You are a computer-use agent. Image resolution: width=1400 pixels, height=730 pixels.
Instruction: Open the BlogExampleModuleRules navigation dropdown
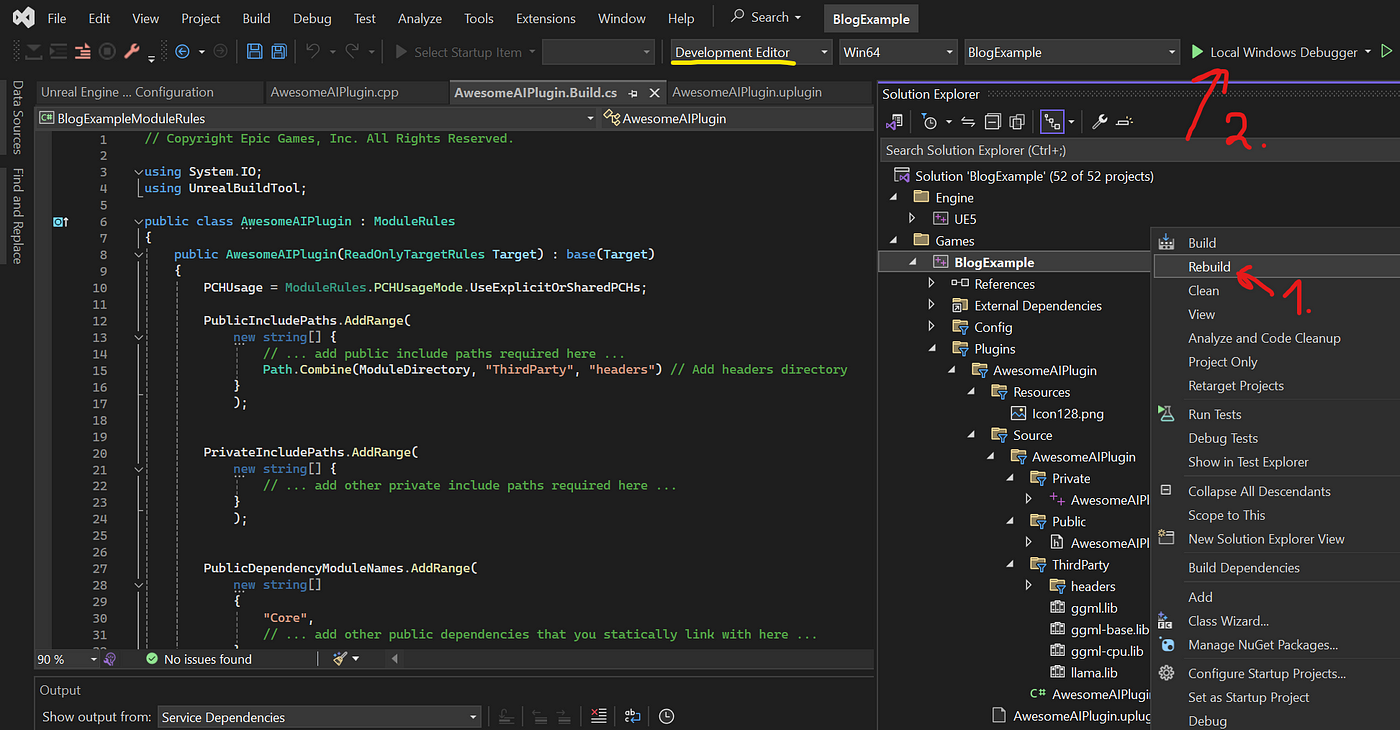315,118
